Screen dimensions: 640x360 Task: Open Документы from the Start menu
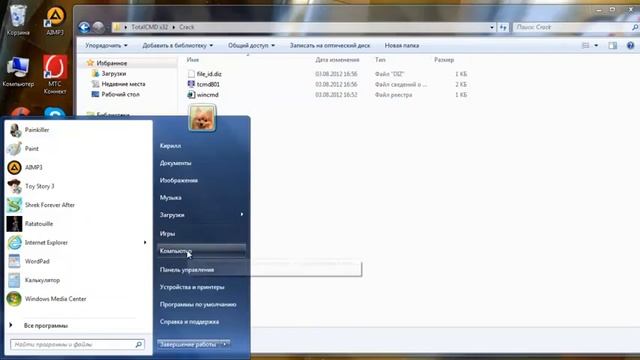tap(176, 163)
